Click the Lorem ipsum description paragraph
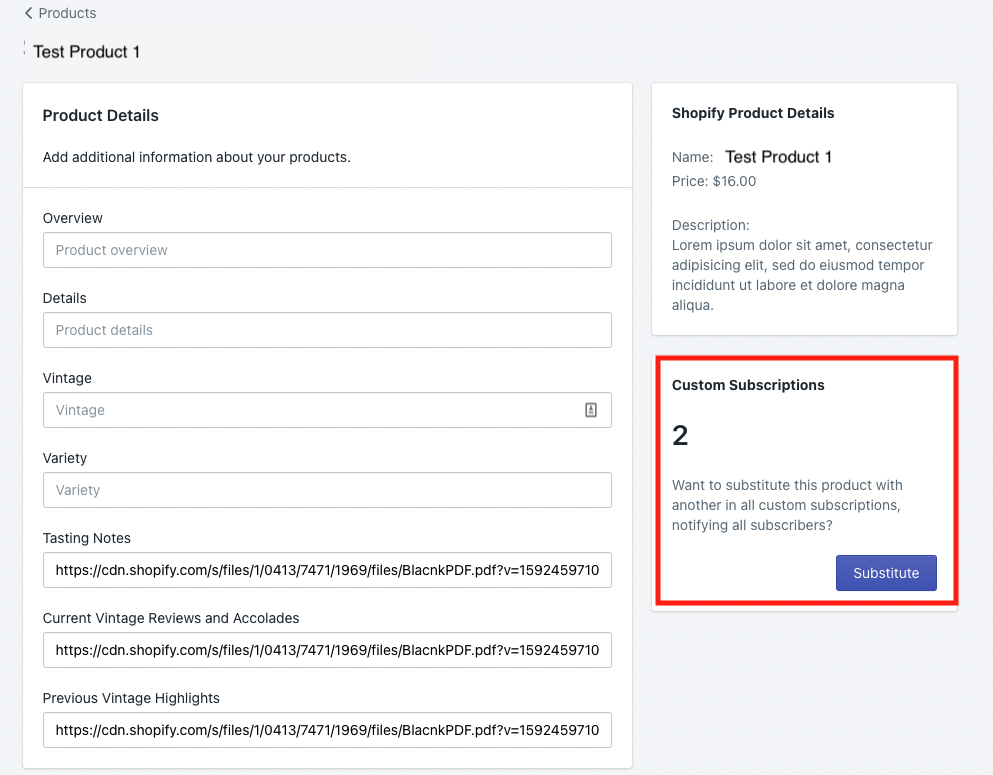The image size is (993, 775). pos(802,275)
